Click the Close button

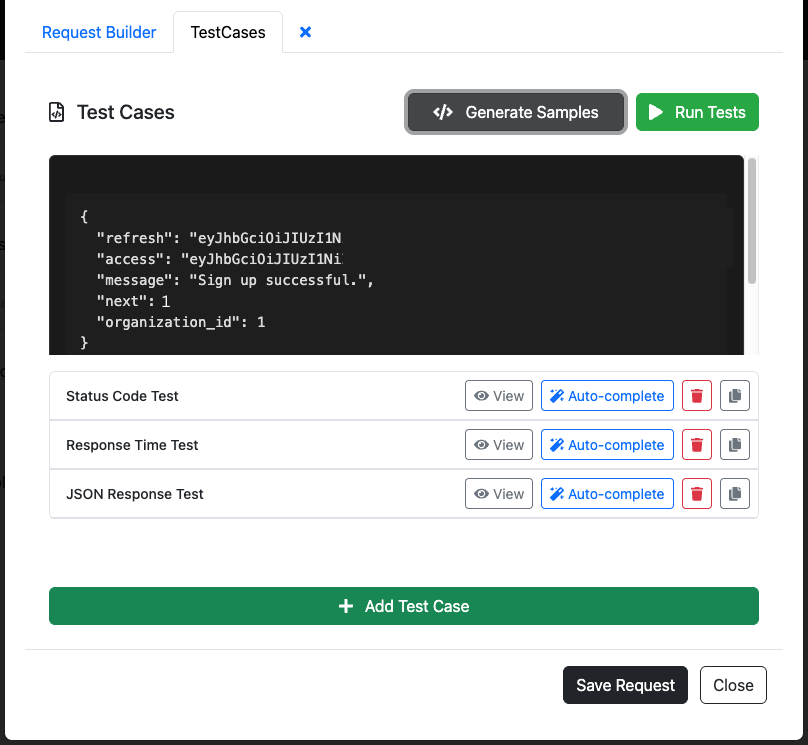pyautogui.click(x=733, y=685)
